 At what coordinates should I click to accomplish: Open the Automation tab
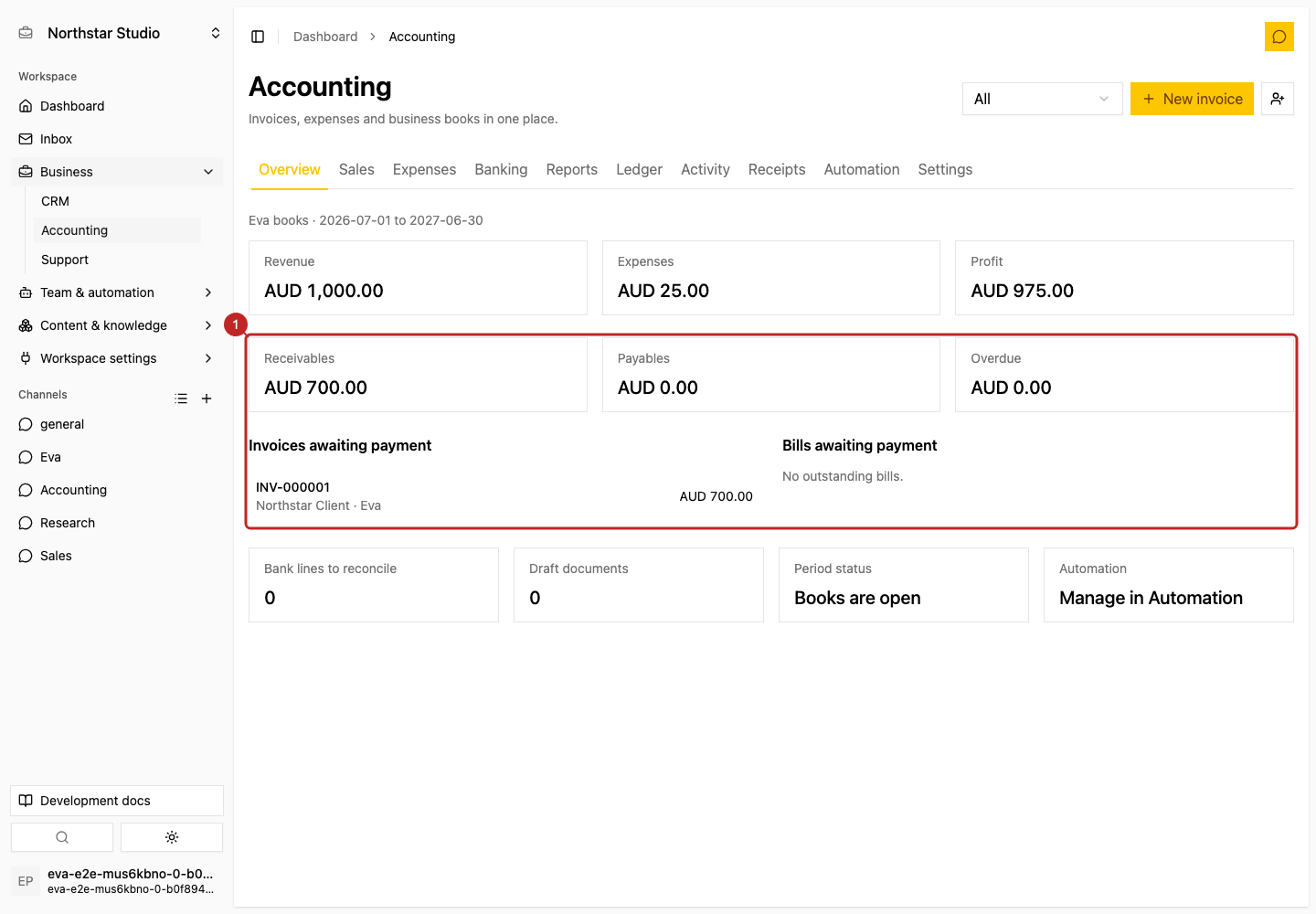pos(862,169)
